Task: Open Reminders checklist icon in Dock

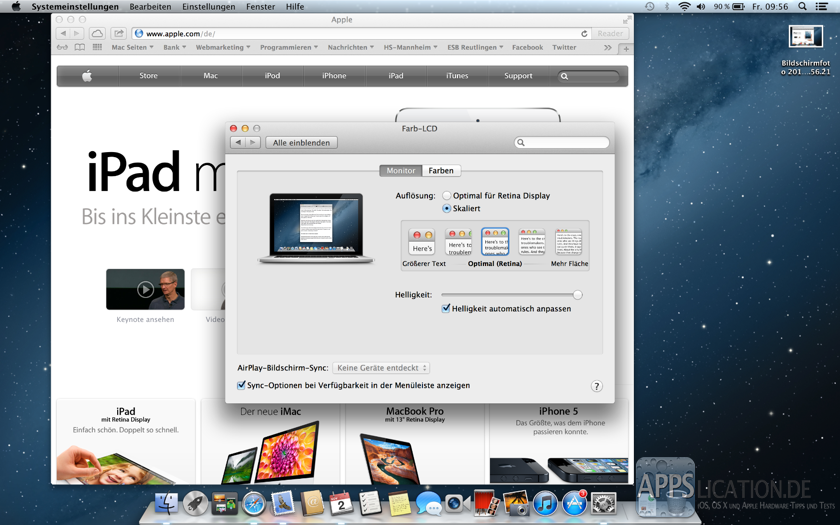Action: 370,504
